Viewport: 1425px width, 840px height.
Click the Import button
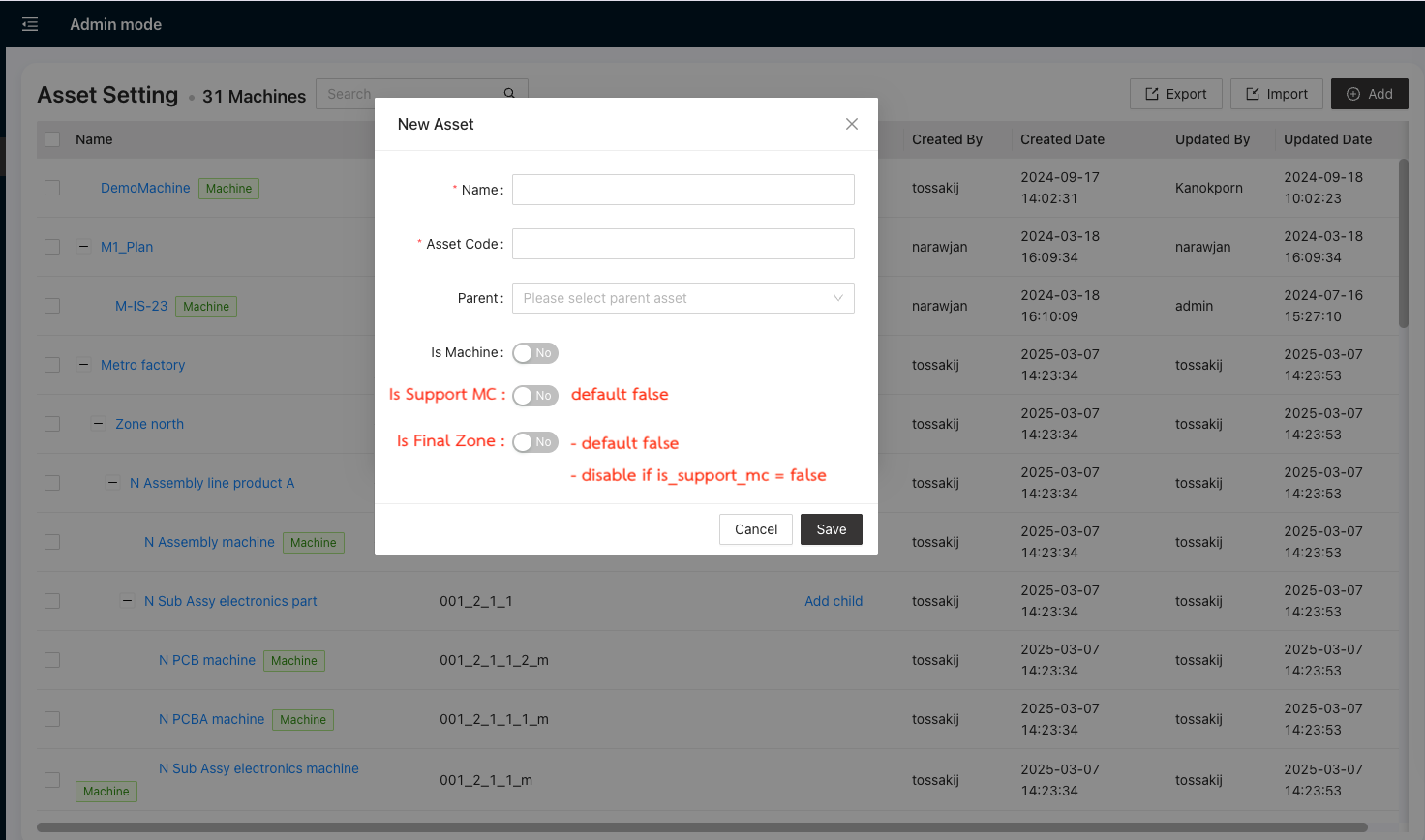click(x=1276, y=94)
